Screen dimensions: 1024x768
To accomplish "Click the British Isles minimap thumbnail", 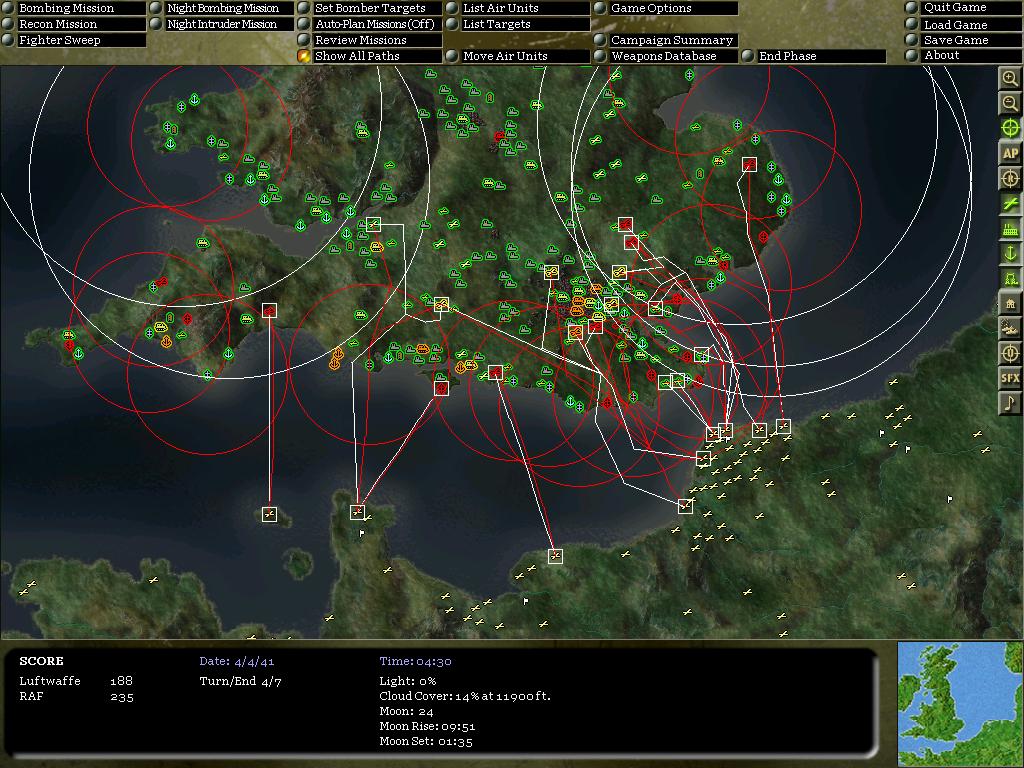I will 961,703.
